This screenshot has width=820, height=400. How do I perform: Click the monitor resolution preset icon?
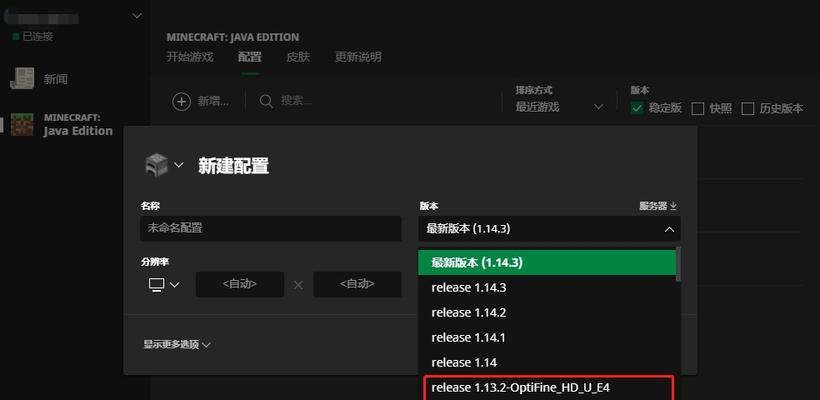156,284
